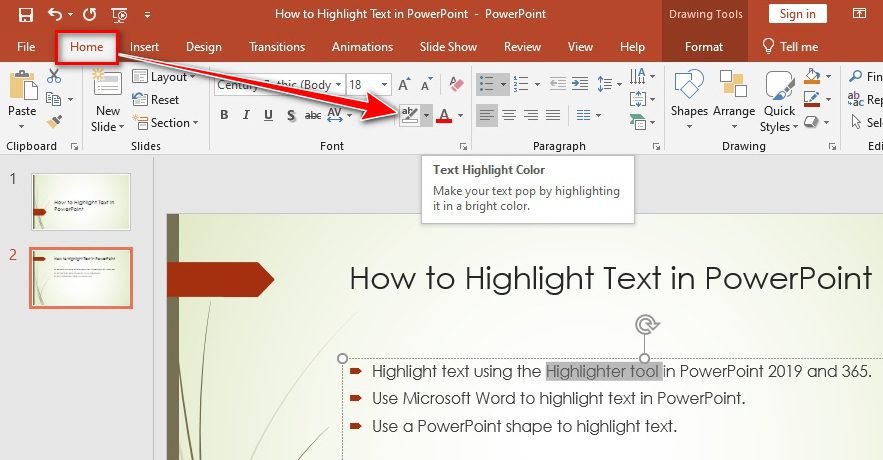This screenshot has height=460, width=883.
Task: Switch to the Animations tab
Action: (362, 47)
